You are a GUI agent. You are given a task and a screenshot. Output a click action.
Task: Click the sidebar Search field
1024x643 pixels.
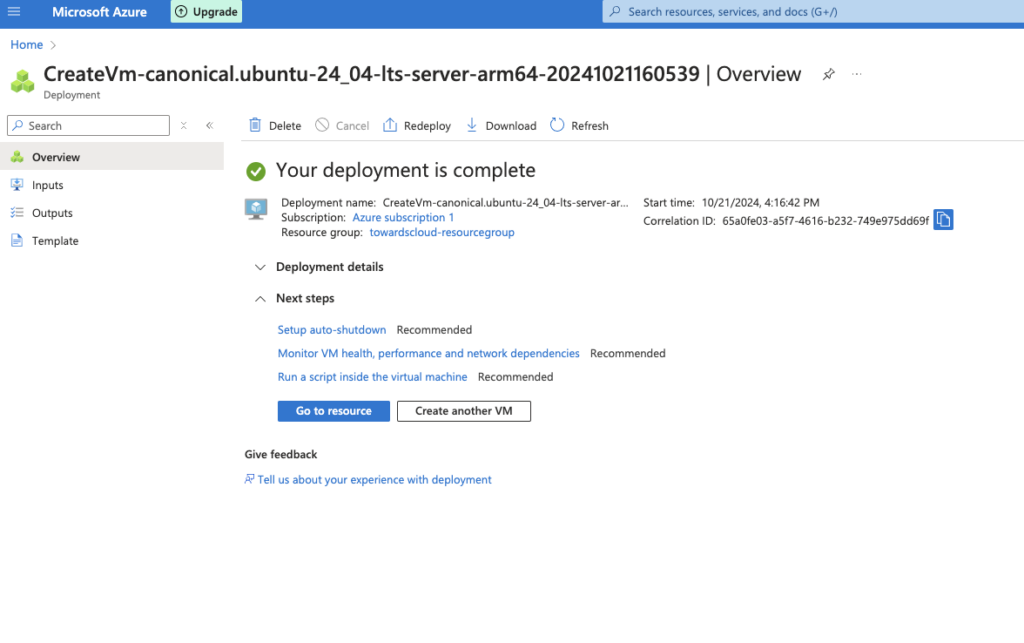pos(88,125)
